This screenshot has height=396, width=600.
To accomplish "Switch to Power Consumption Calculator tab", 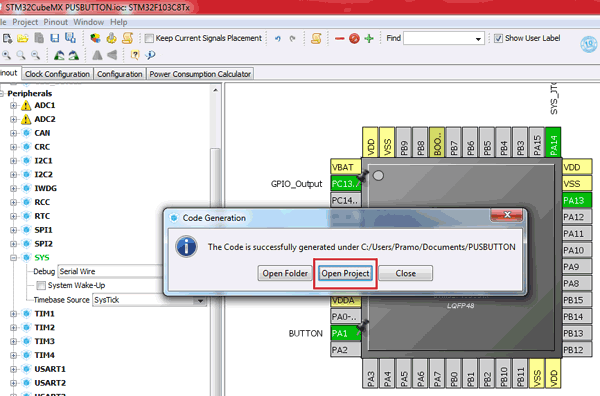I will tap(200, 74).
